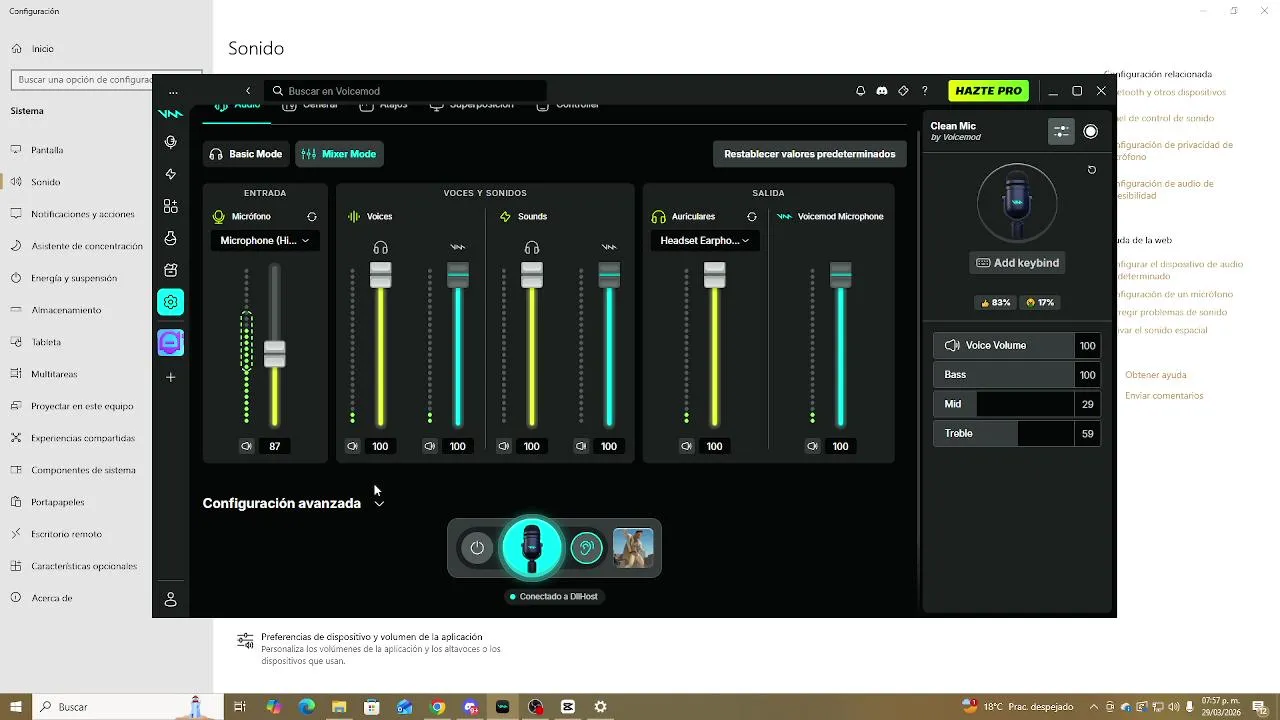Open the Headset Earphone output dropdown
1280x720 pixels.
[x=705, y=240]
